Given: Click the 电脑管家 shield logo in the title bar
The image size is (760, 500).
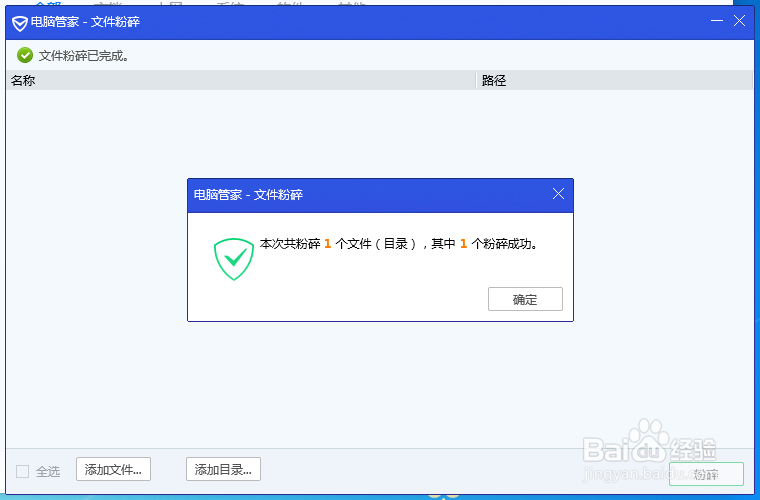Looking at the screenshot, I should 19,23.
